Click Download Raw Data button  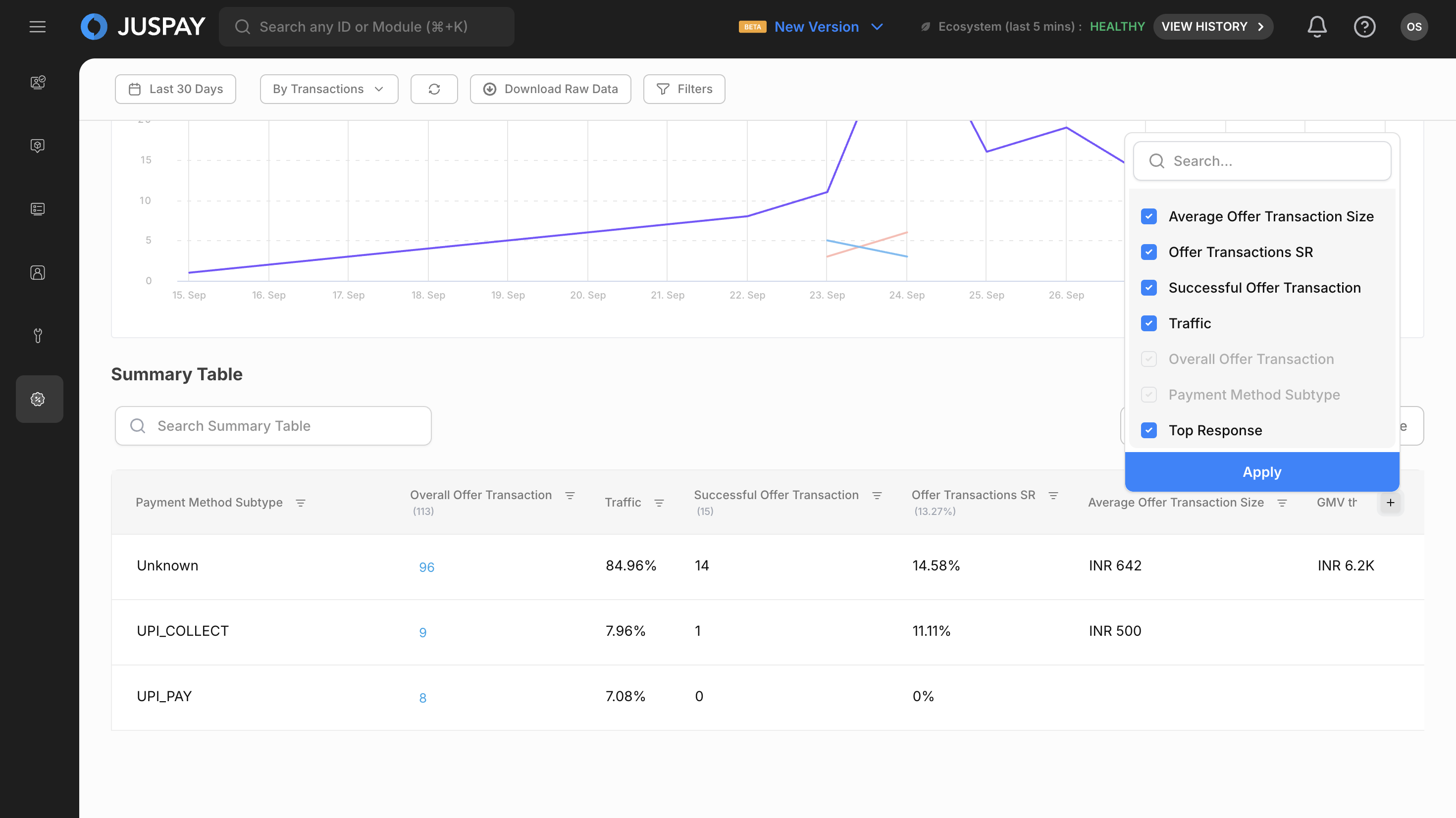[550, 89]
